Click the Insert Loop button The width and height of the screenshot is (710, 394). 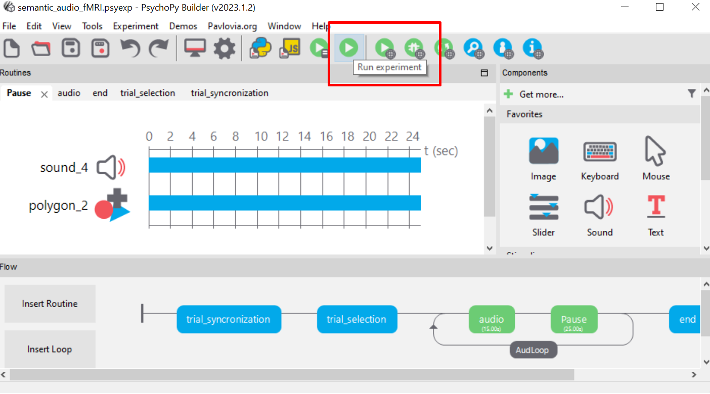(50, 349)
